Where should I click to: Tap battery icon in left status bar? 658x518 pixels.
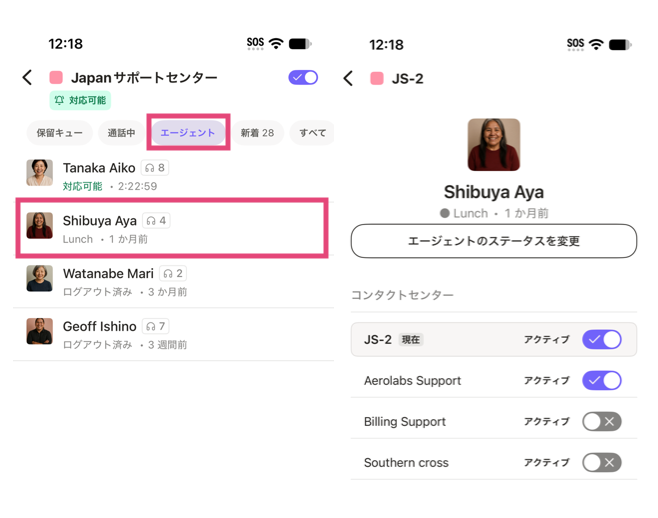click(300, 44)
